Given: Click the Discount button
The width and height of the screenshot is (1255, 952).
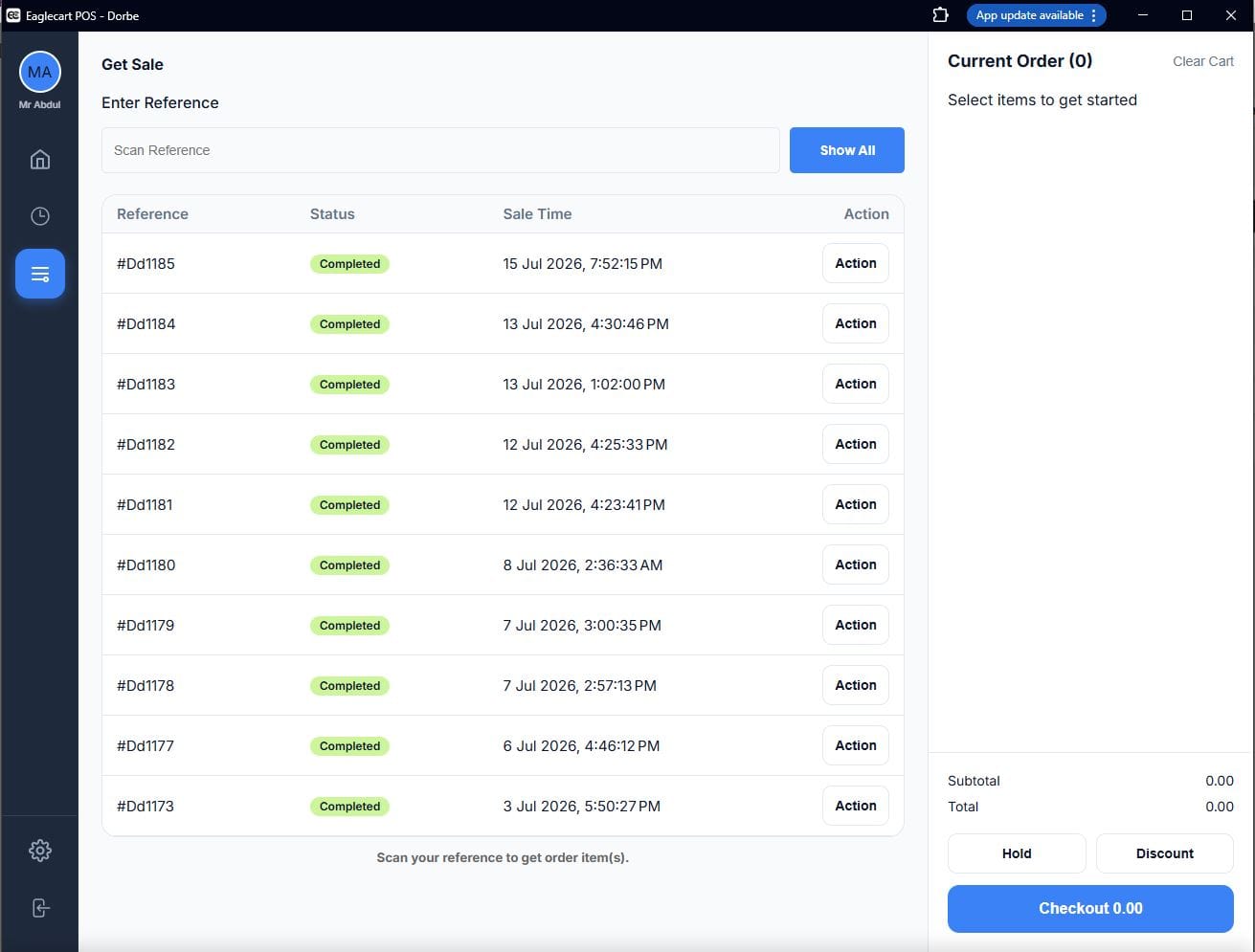Looking at the screenshot, I should click(x=1165, y=853).
